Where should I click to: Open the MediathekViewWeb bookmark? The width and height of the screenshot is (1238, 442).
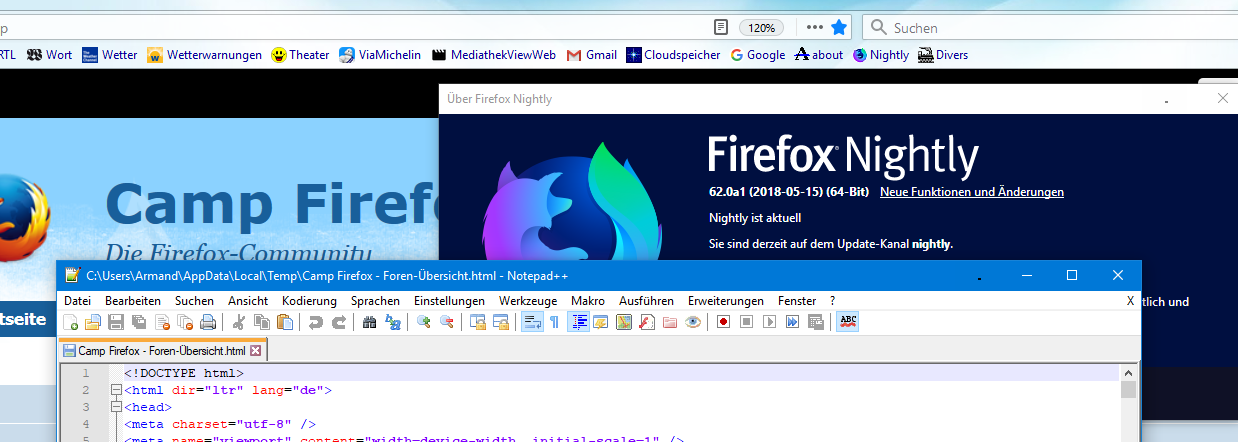point(493,55)
